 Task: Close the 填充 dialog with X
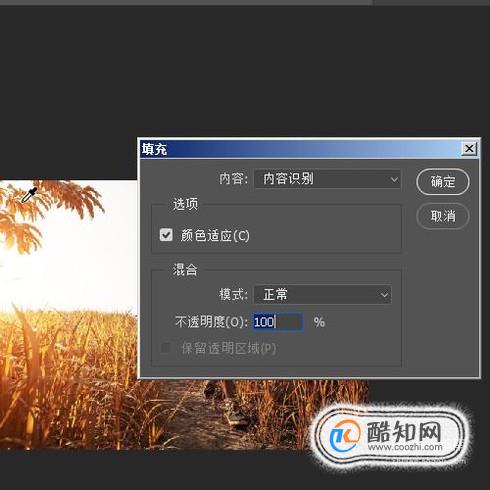(x=469, y=149)
